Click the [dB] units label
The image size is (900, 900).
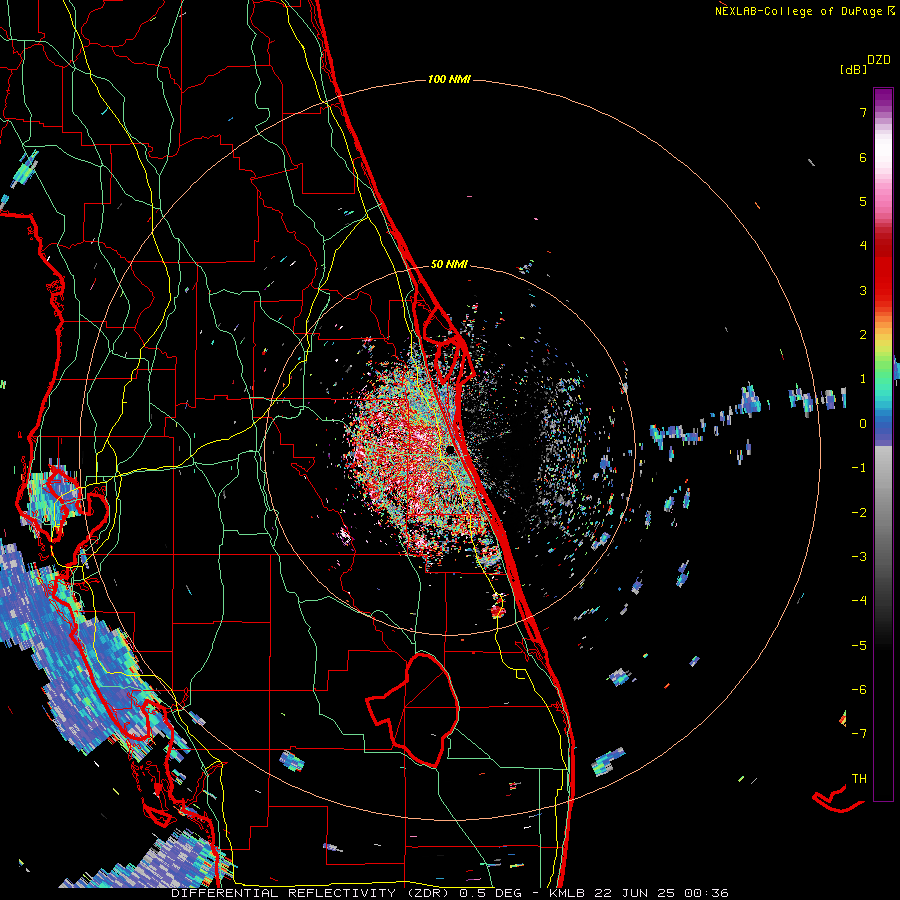[853, 70]
